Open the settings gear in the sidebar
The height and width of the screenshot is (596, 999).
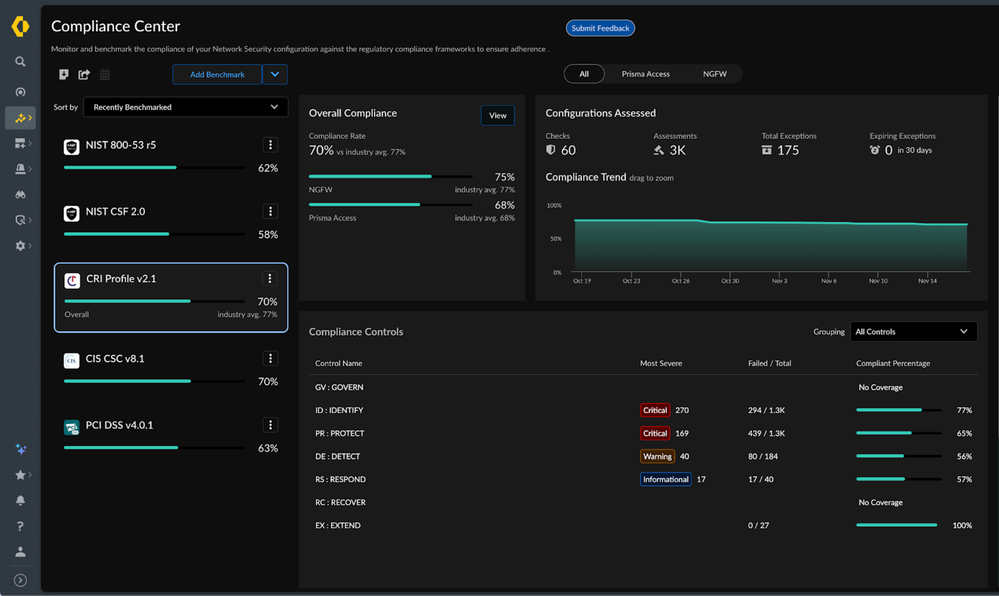point(20,245)
